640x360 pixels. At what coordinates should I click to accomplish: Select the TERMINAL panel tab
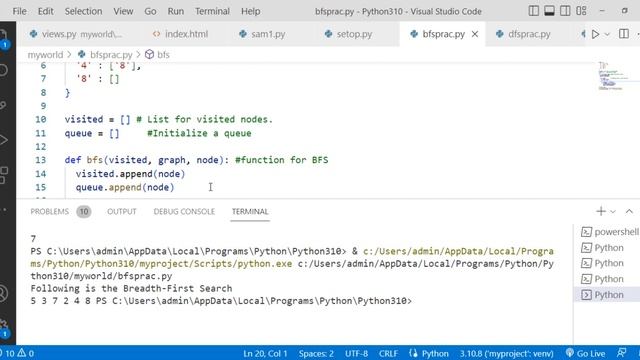250,211
